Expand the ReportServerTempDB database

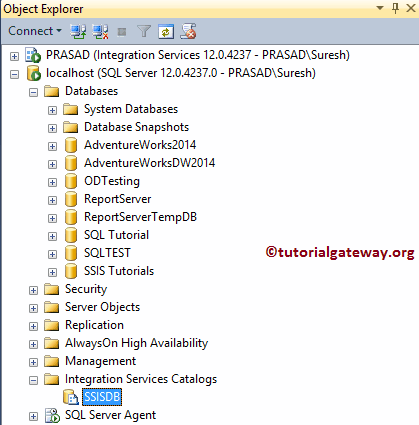[52, 218]
